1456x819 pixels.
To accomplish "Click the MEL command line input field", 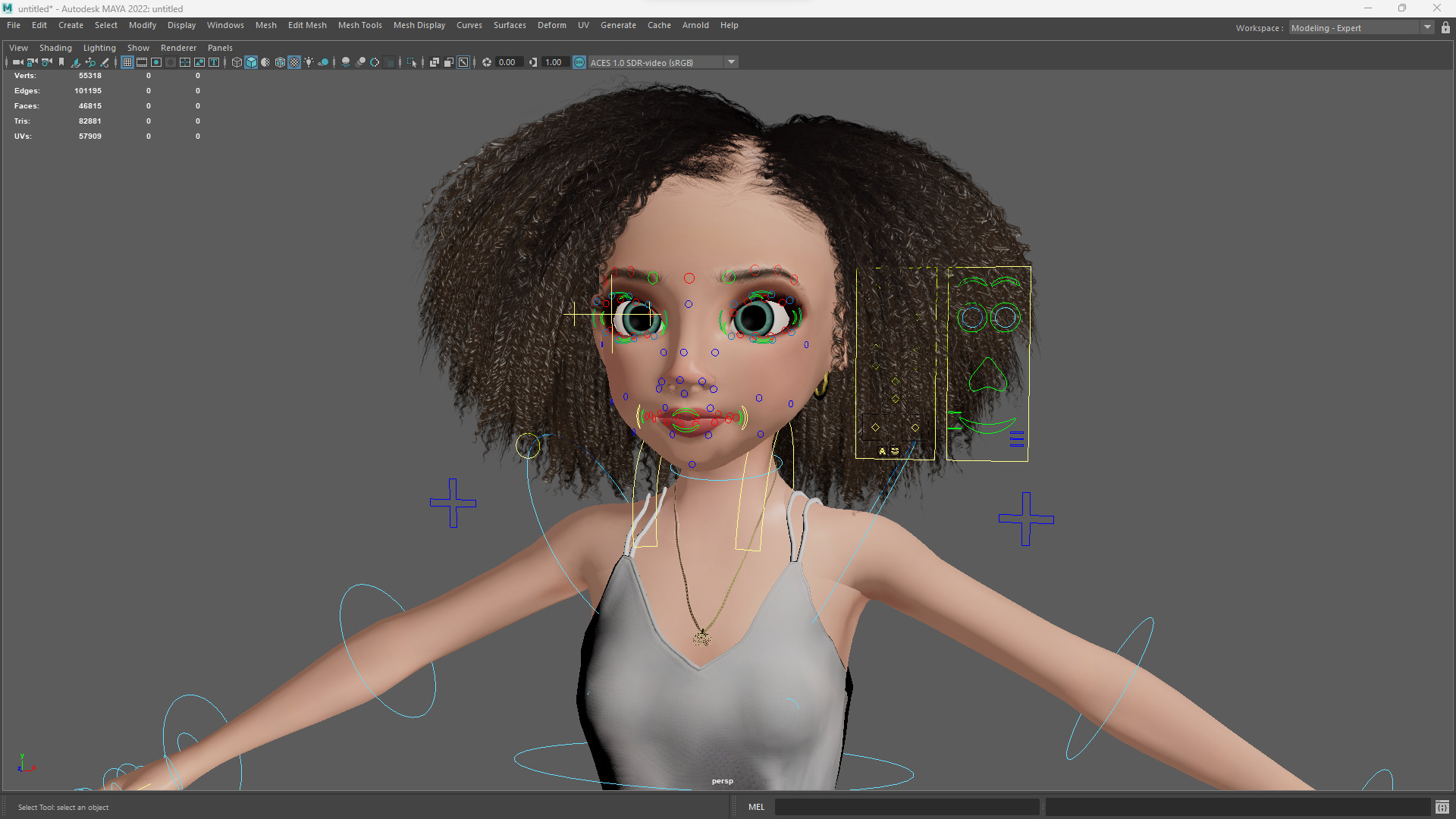I will (906, 807).
